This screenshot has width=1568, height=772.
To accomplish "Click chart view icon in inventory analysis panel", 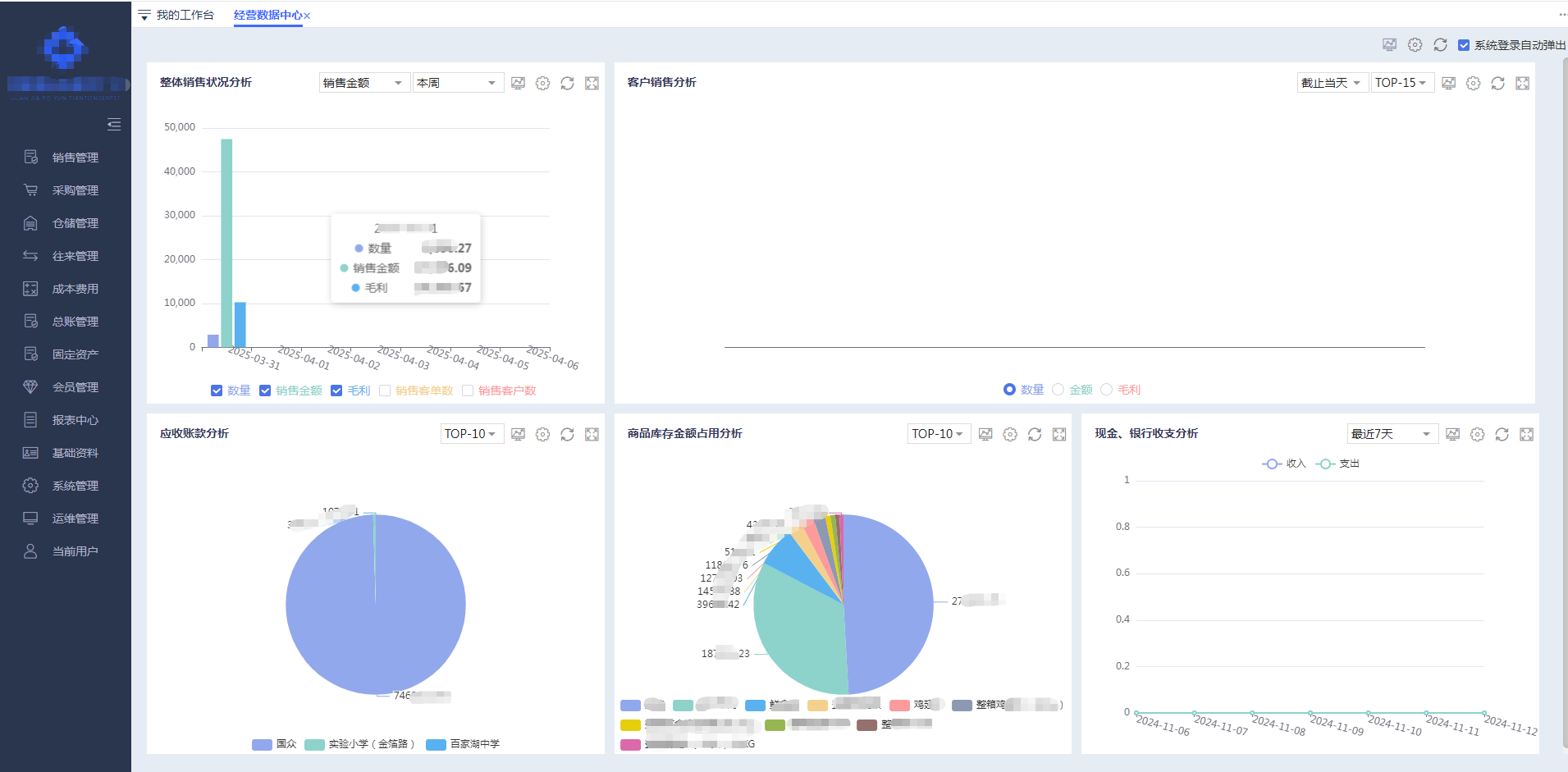I will [x=985, y=435].
